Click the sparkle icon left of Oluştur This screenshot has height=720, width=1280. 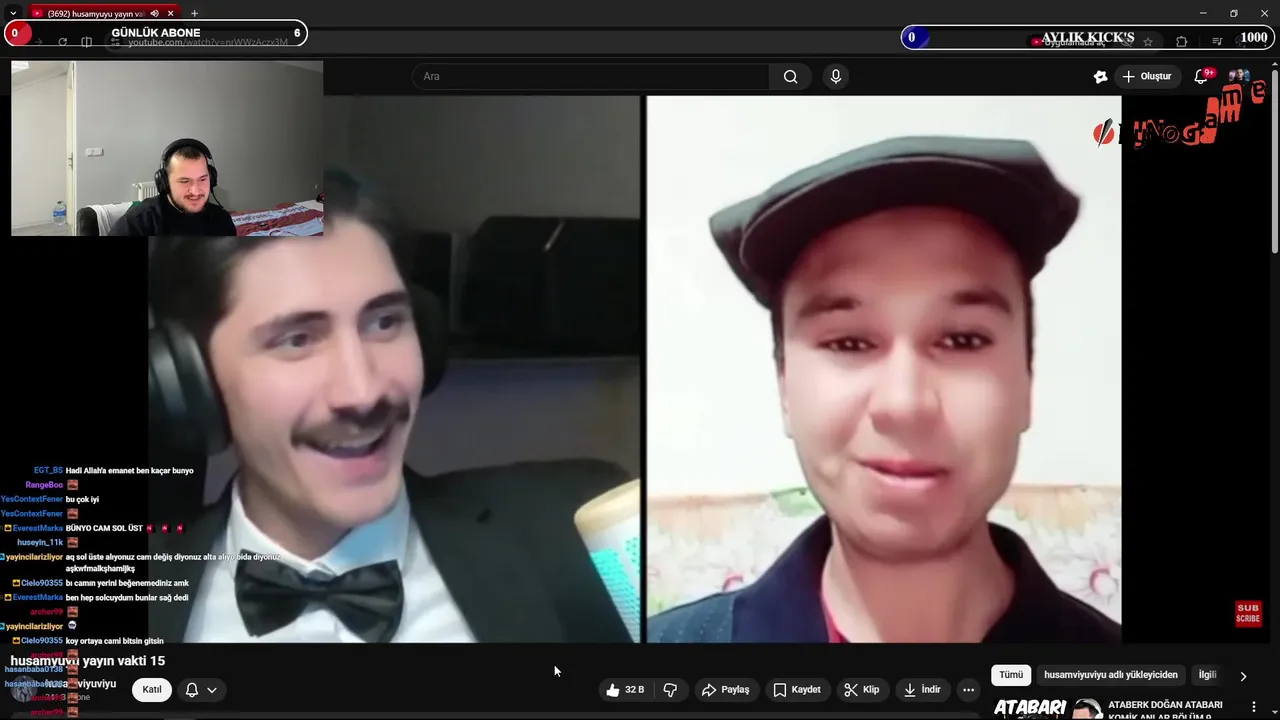pyautogui.click(x=1100, y=76)
